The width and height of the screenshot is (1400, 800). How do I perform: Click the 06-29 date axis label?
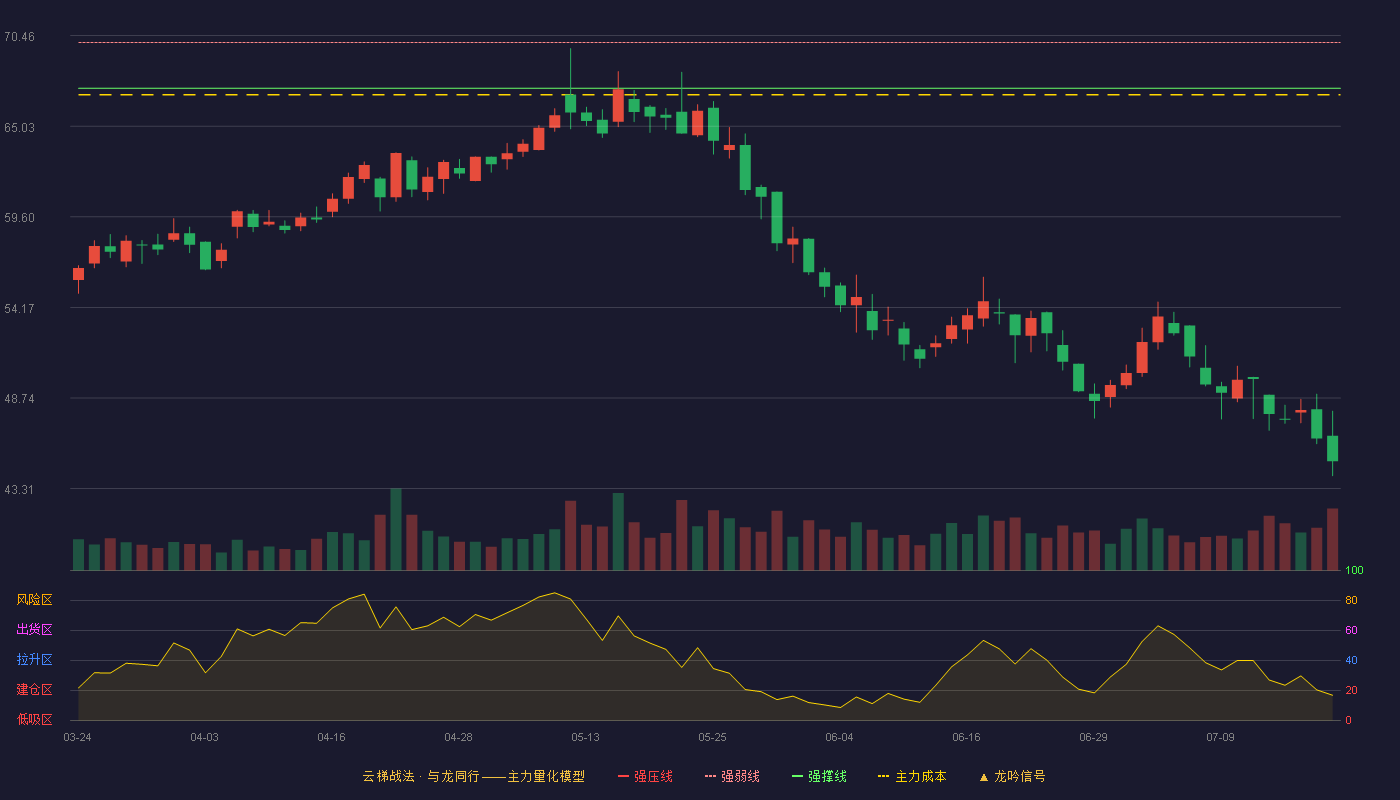[x=1093, y=737]
